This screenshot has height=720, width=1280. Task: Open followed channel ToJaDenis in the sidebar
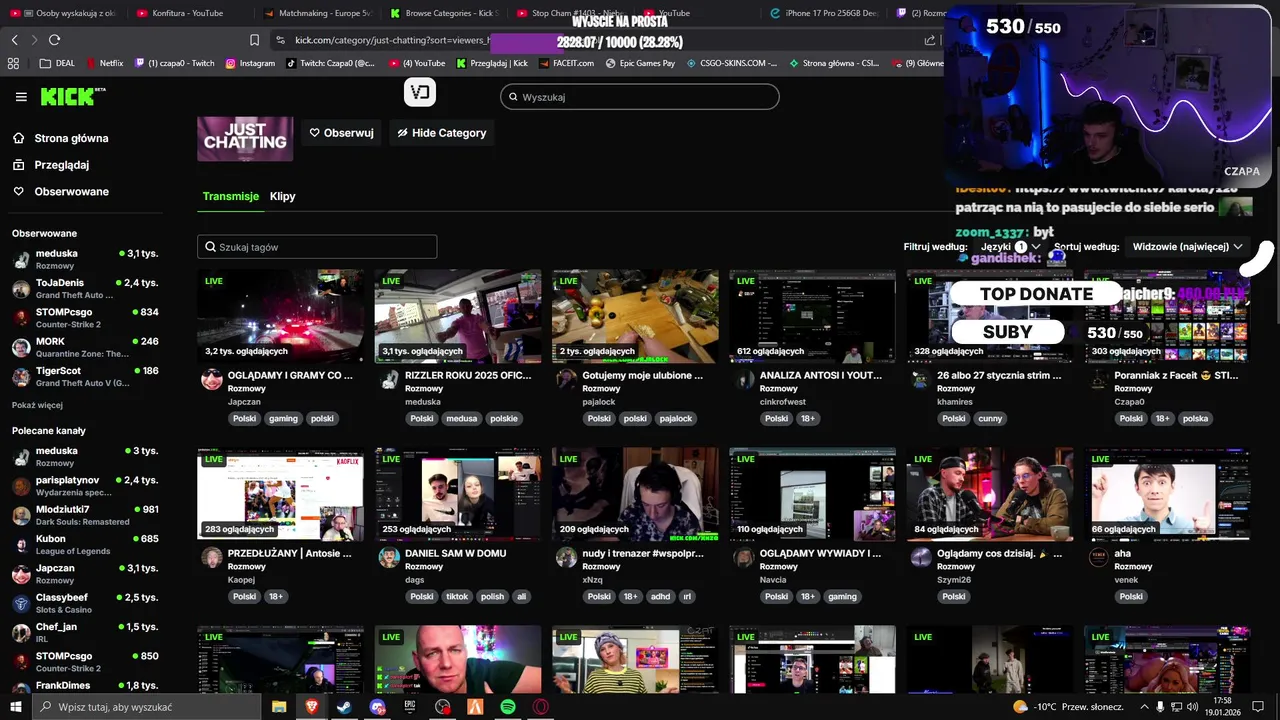[x=85, y=289]
